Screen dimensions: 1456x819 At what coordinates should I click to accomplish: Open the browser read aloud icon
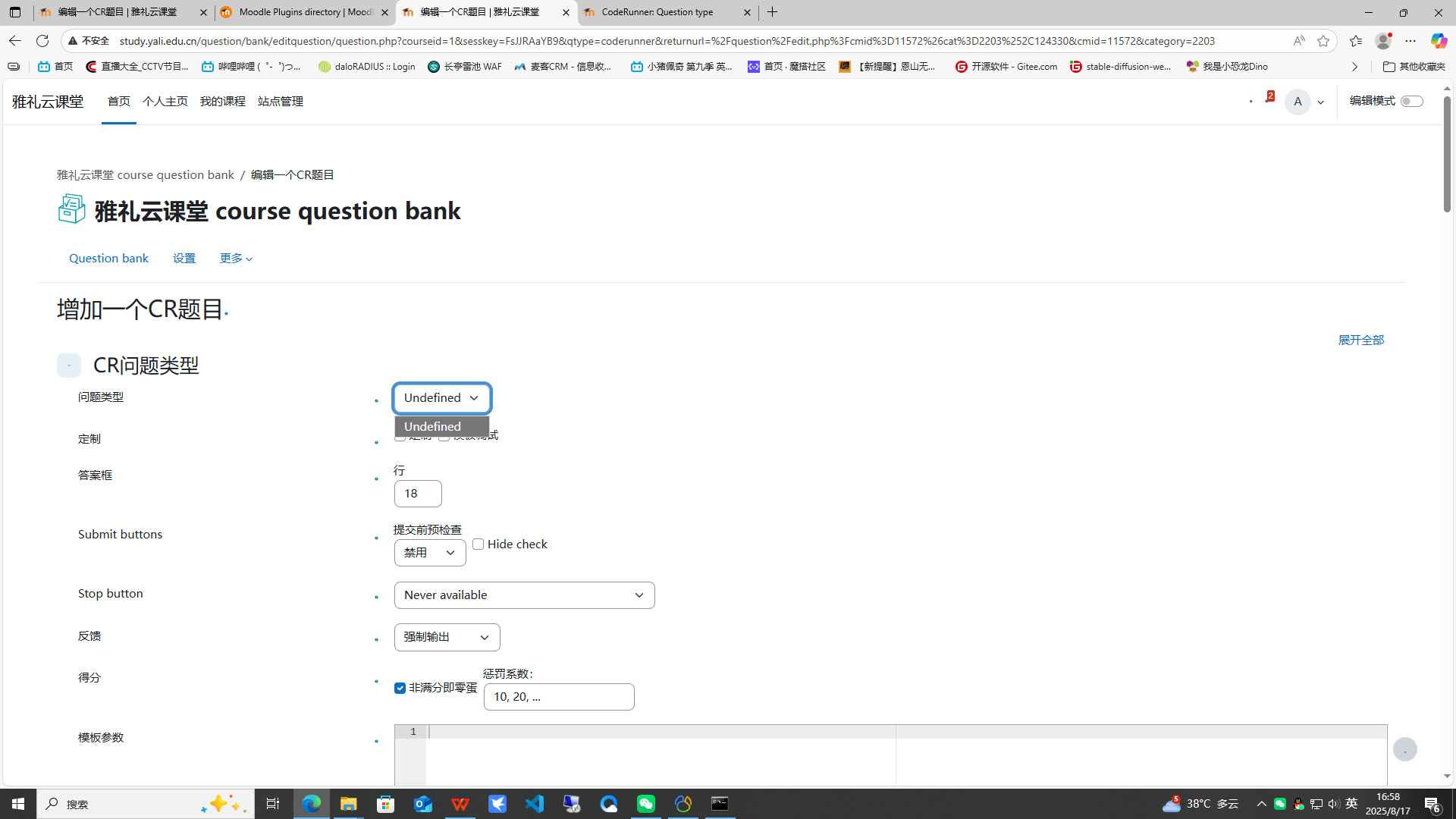click(1299, 41)
